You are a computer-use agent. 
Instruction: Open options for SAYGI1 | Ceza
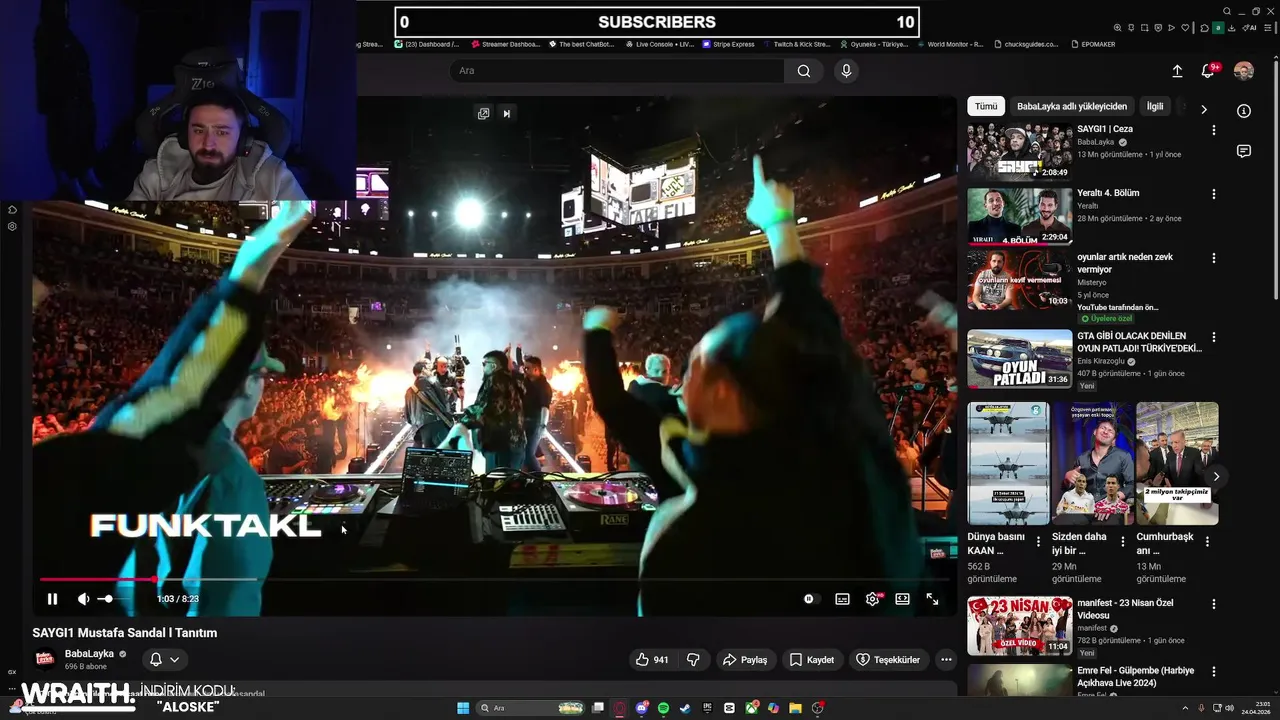1214,130
